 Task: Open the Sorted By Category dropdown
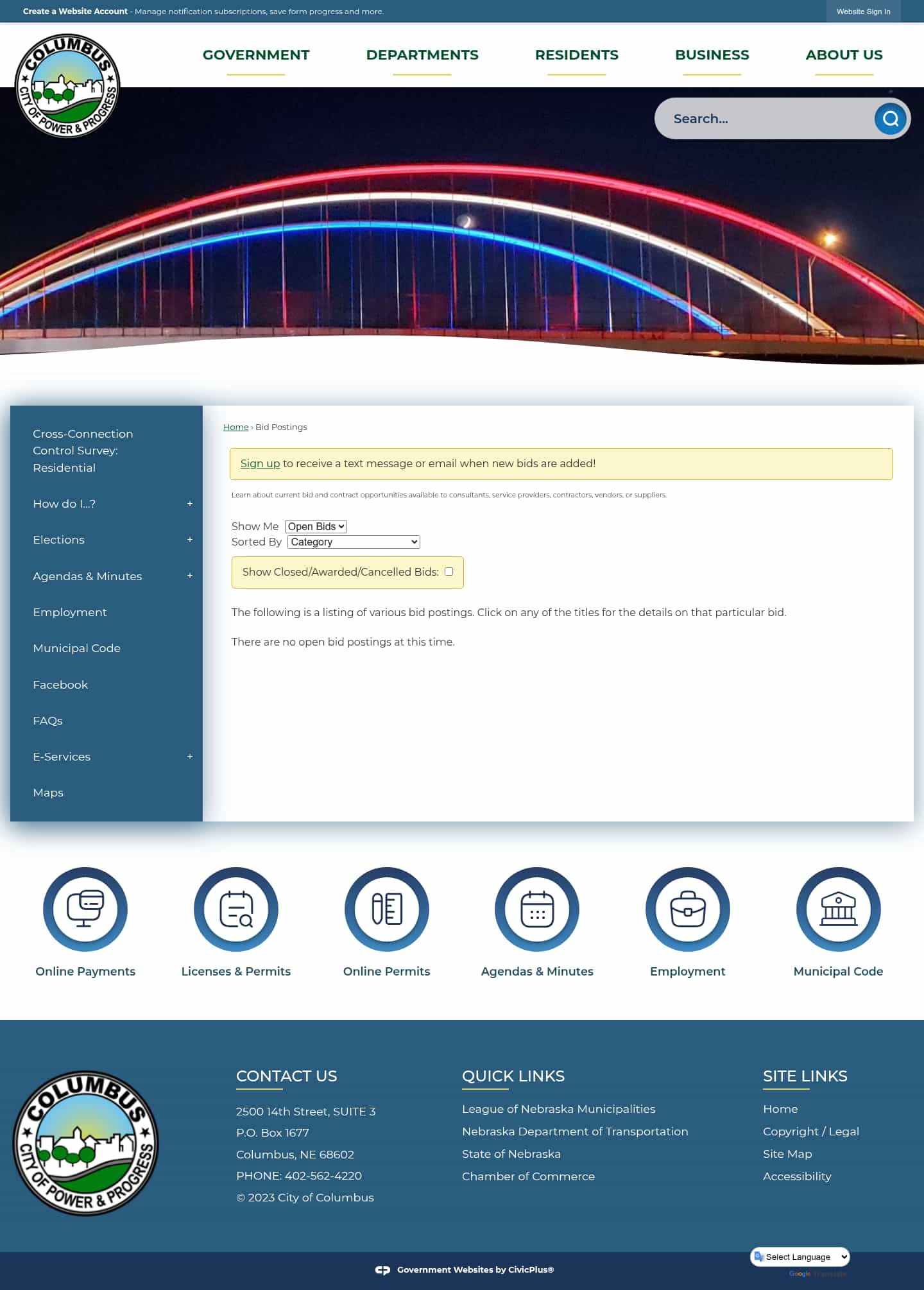[354, 542]
